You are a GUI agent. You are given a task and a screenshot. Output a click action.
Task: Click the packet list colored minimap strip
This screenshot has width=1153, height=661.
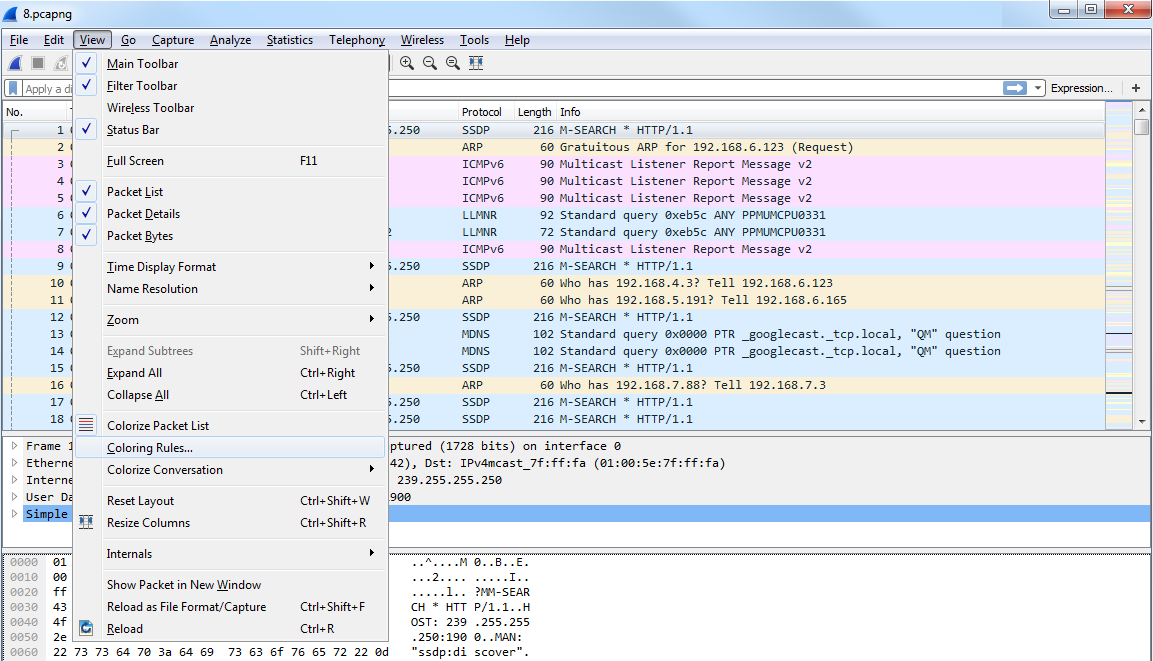[1118, 265]
